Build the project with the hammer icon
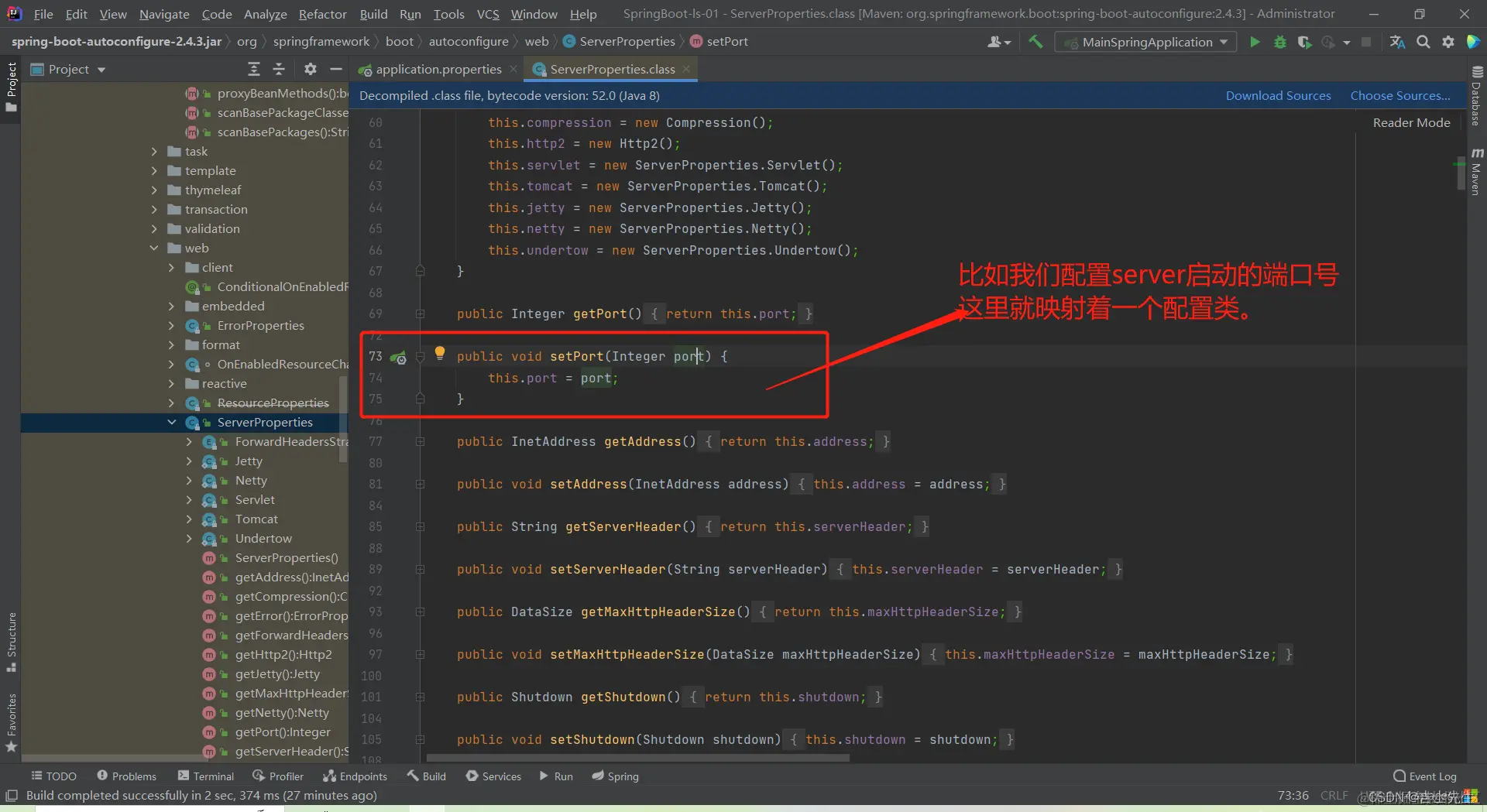 [1035, 42]
